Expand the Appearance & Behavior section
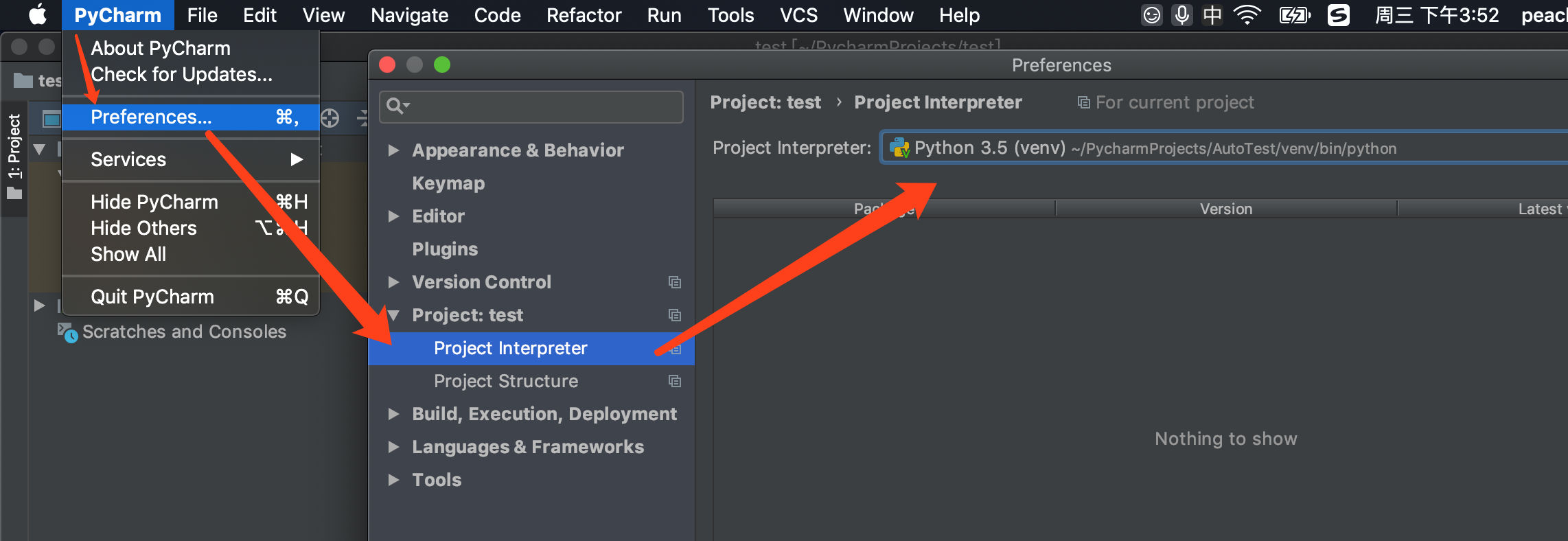 [x=393, y=150]
